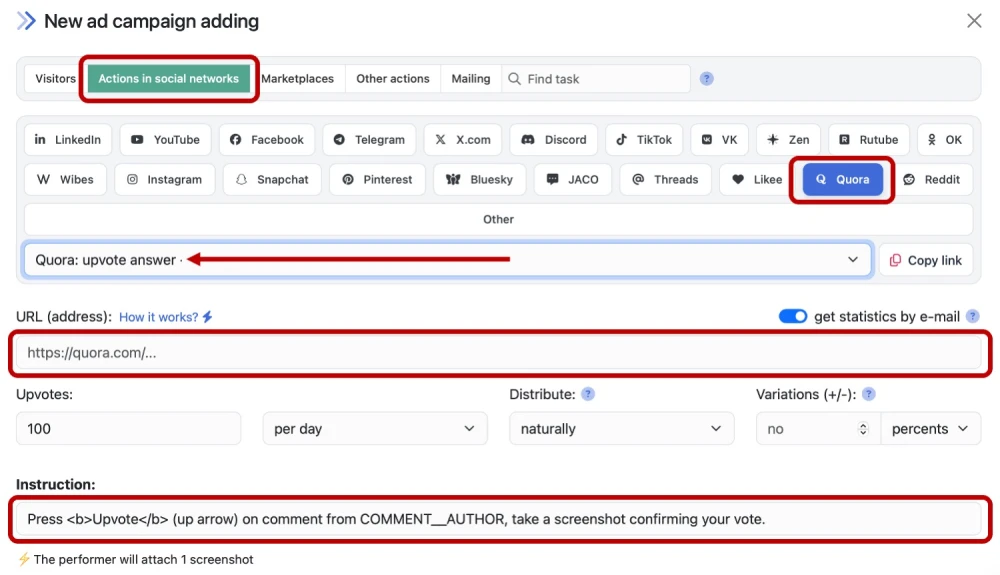Pick the Likee network button
The width and height of the screenshot is (1000, 575).
pyautogui.click(x=756, y=180)
